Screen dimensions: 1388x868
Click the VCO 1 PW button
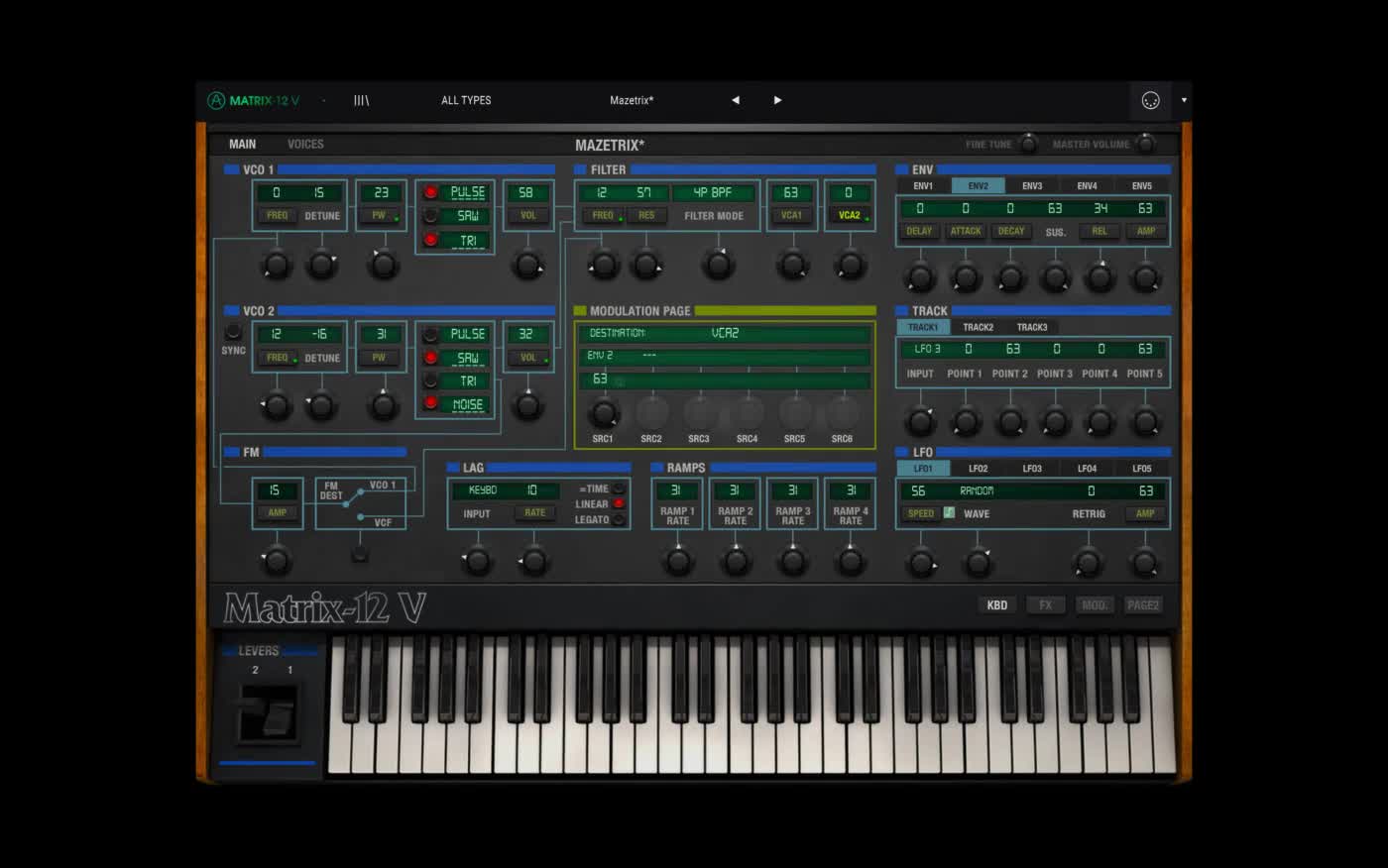point(380,215)
